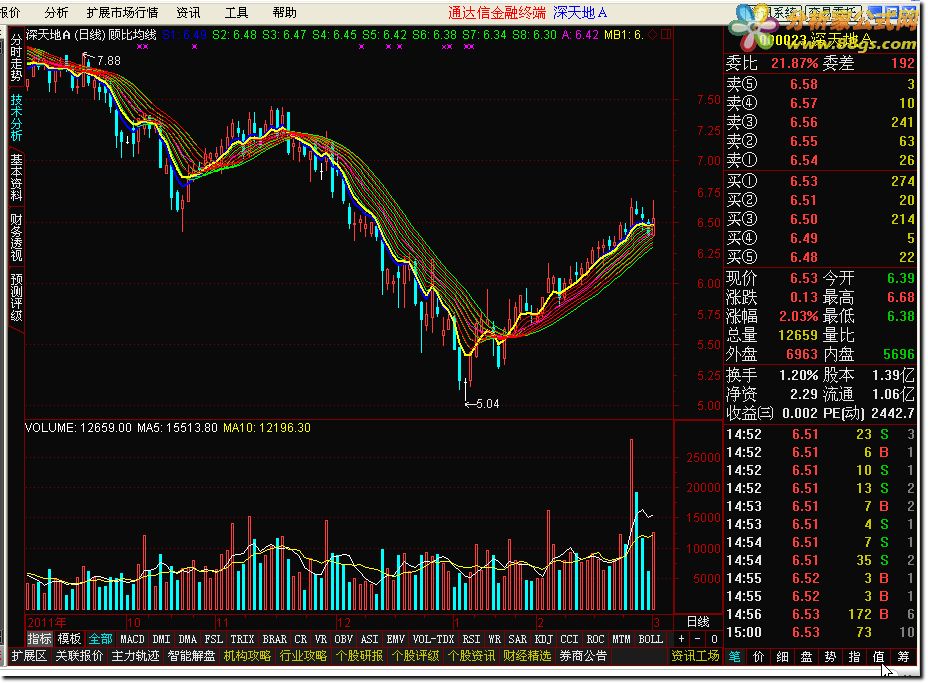This screenshot has width=928, height=683.
Task: Switch indicator to RSI
Action: click(471, 639)
